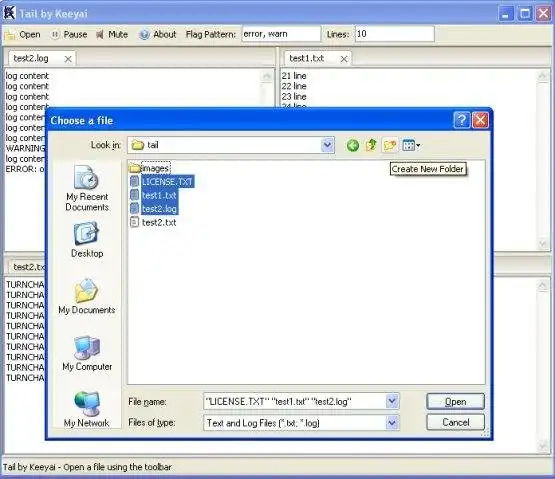This screenshot has height=479, width=555.
Task: Select the images folder
Action: pos(150,168)
